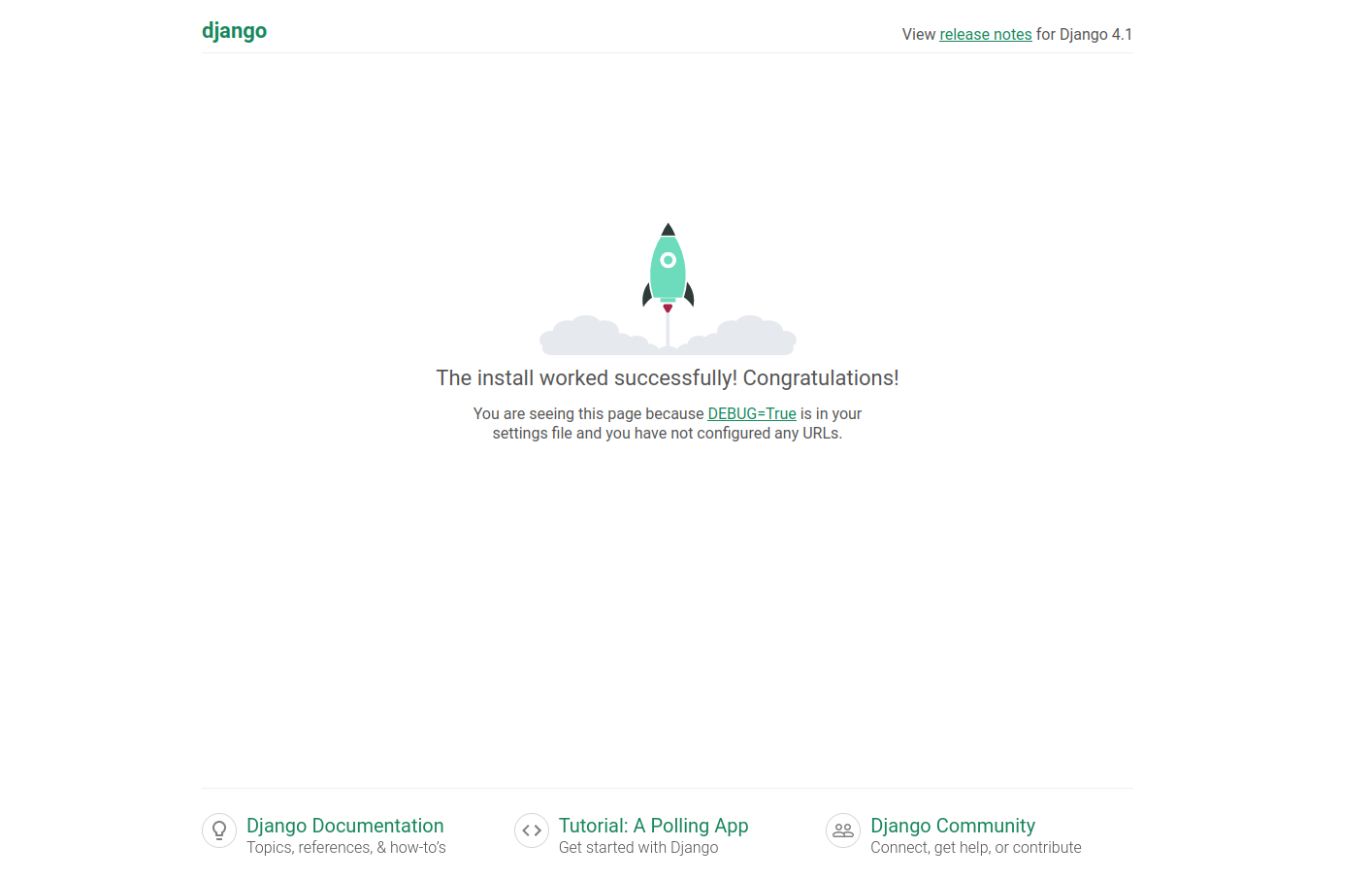Click the django logo in the header
This screenshot has height=879, width=1372.
(x=234, y=31)
